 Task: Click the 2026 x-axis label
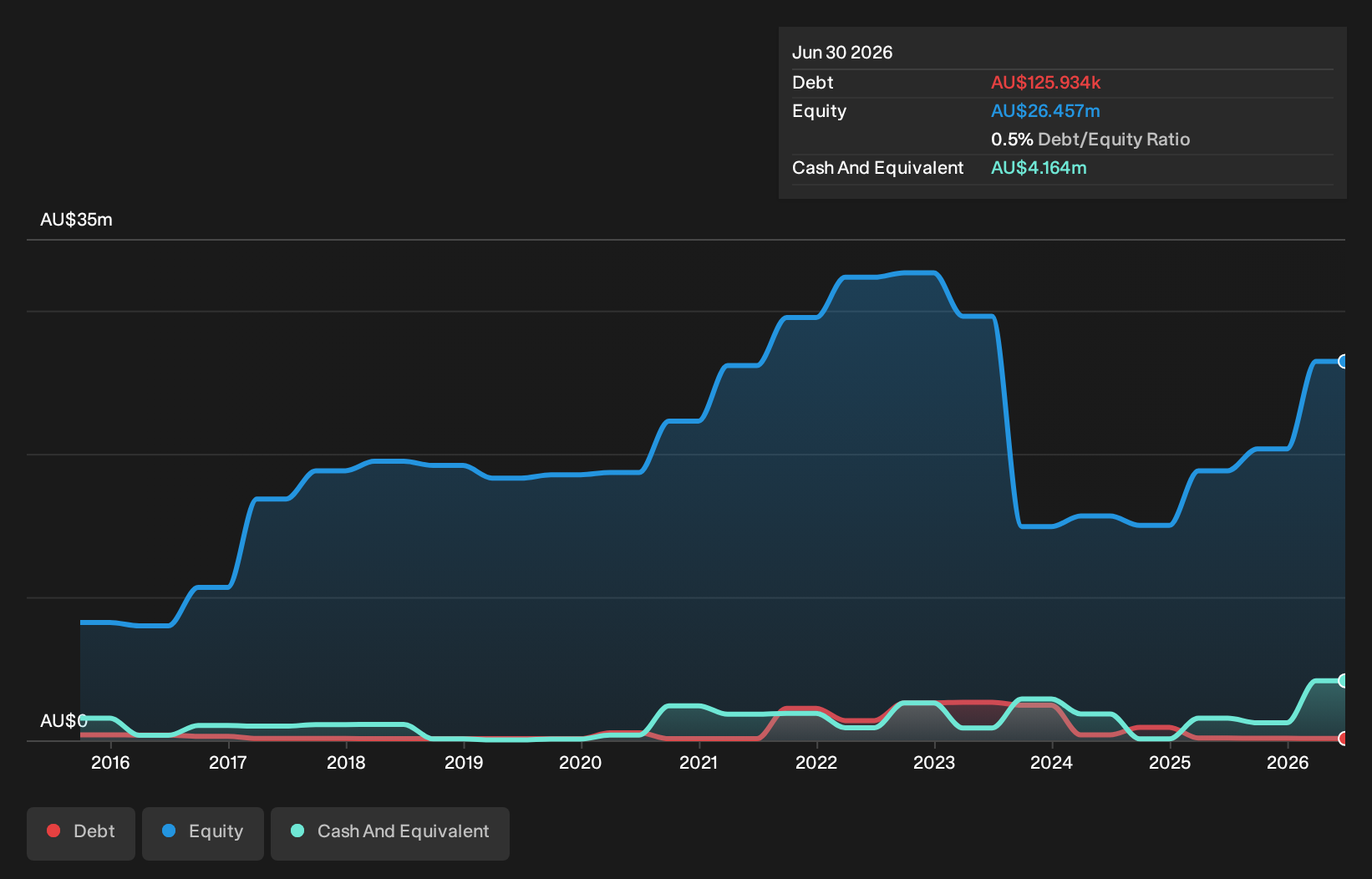click(x=1288, y=762)
